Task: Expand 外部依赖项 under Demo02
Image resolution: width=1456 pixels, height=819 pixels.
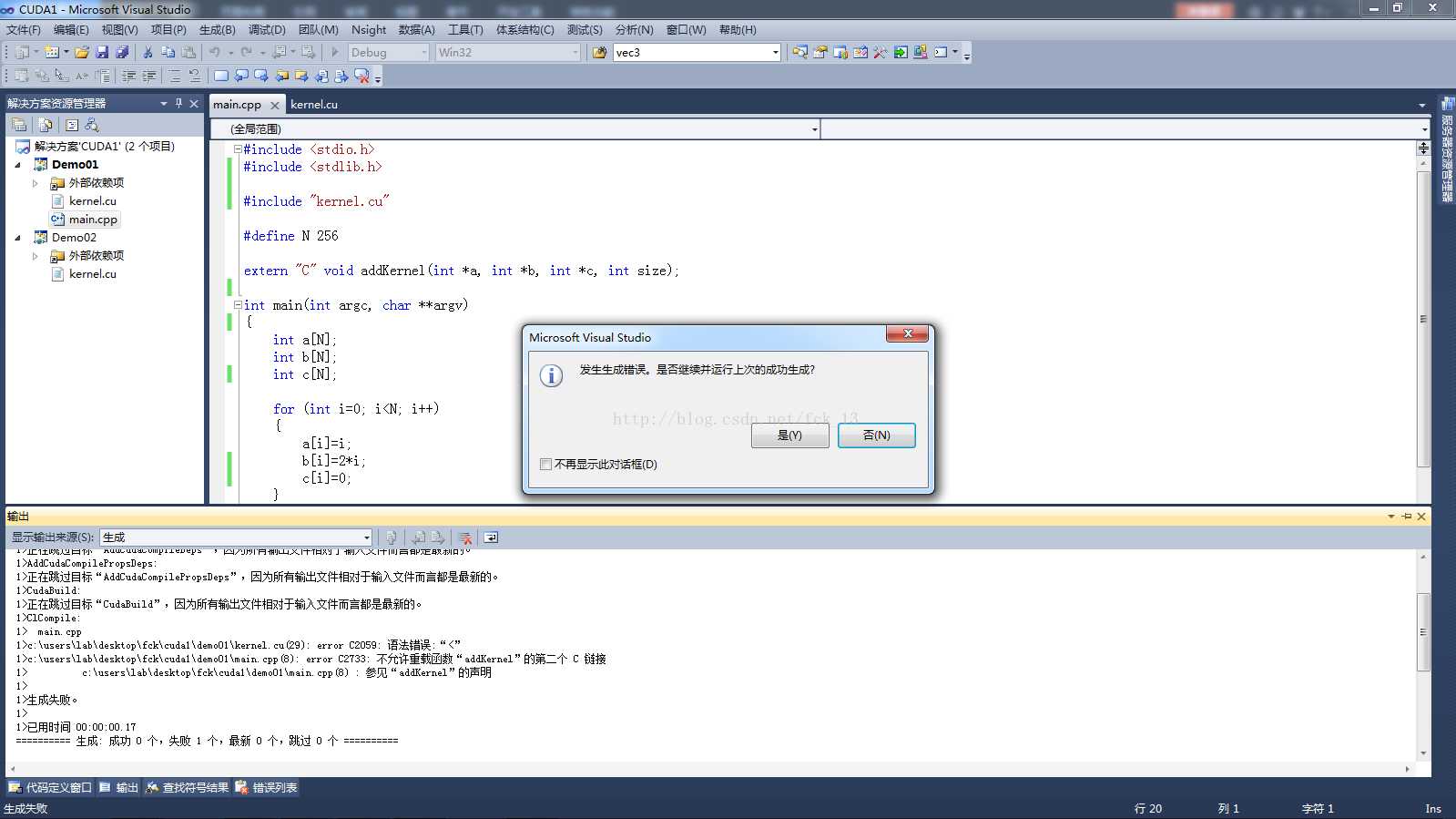Action: point(36,256)
